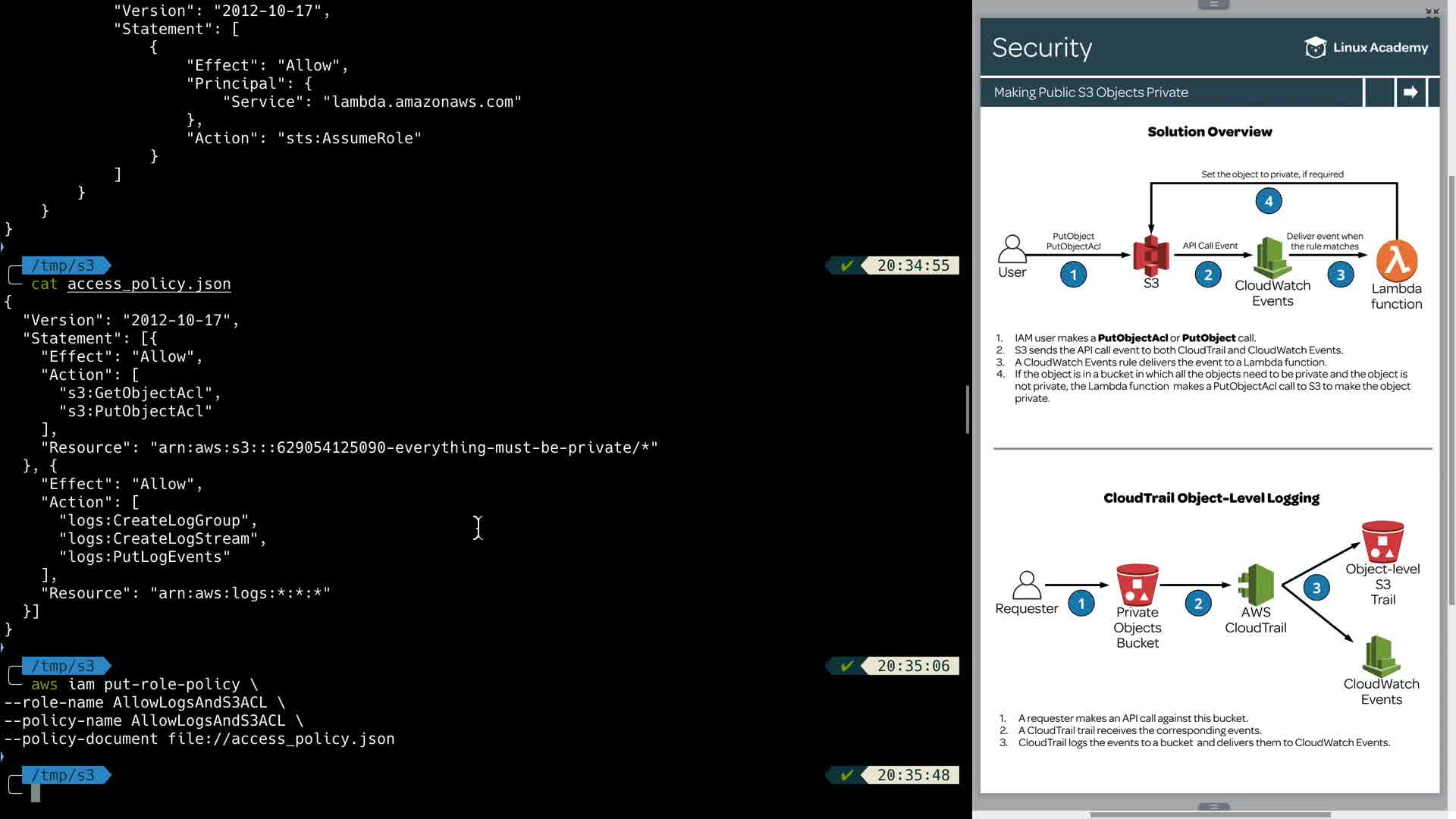Click the Requester person icon
The height and width of the screenshot is (819, 1456).
pos(1026,585)
